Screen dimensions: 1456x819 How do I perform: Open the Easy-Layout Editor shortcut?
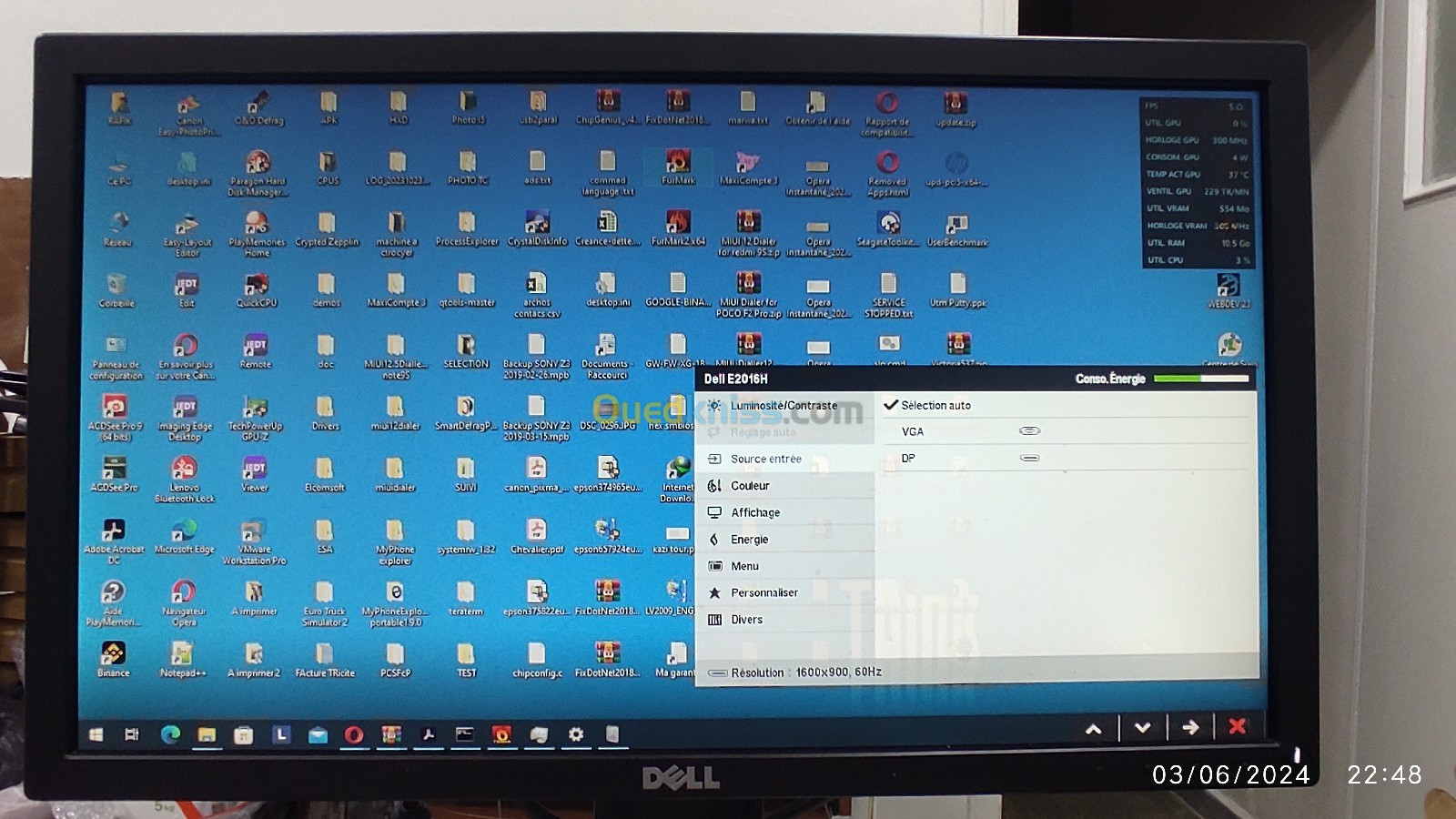pos(187,234)
